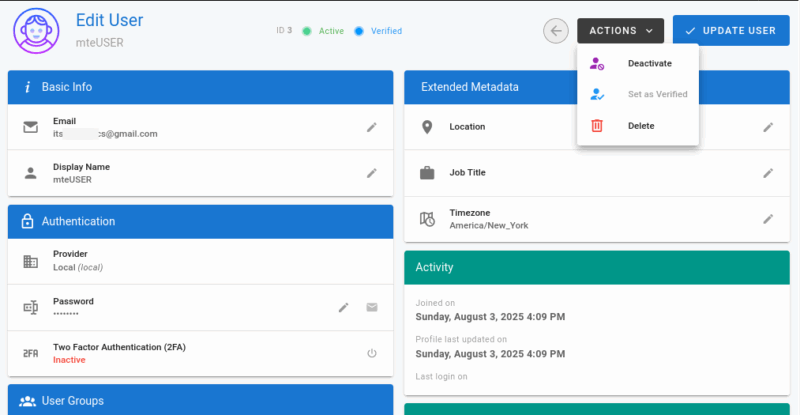
Task: Toggle Two Factor Authentication power icon
Action: click(x=372, y=353)
